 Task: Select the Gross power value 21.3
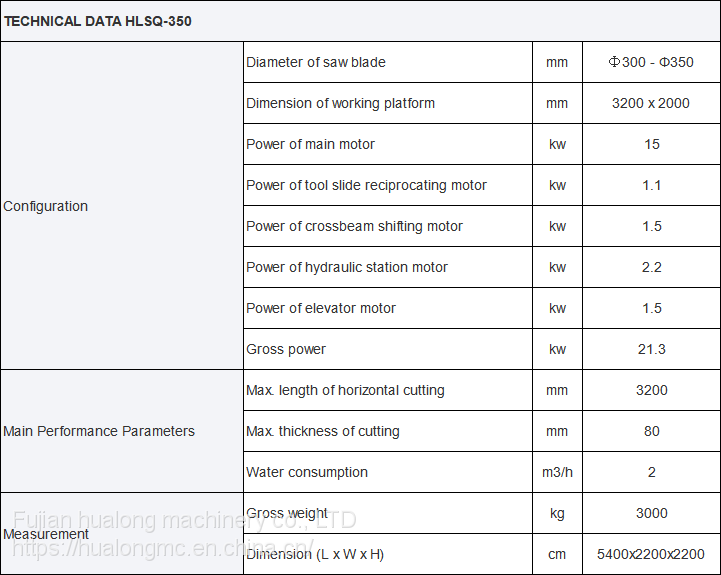click(652, 349)
